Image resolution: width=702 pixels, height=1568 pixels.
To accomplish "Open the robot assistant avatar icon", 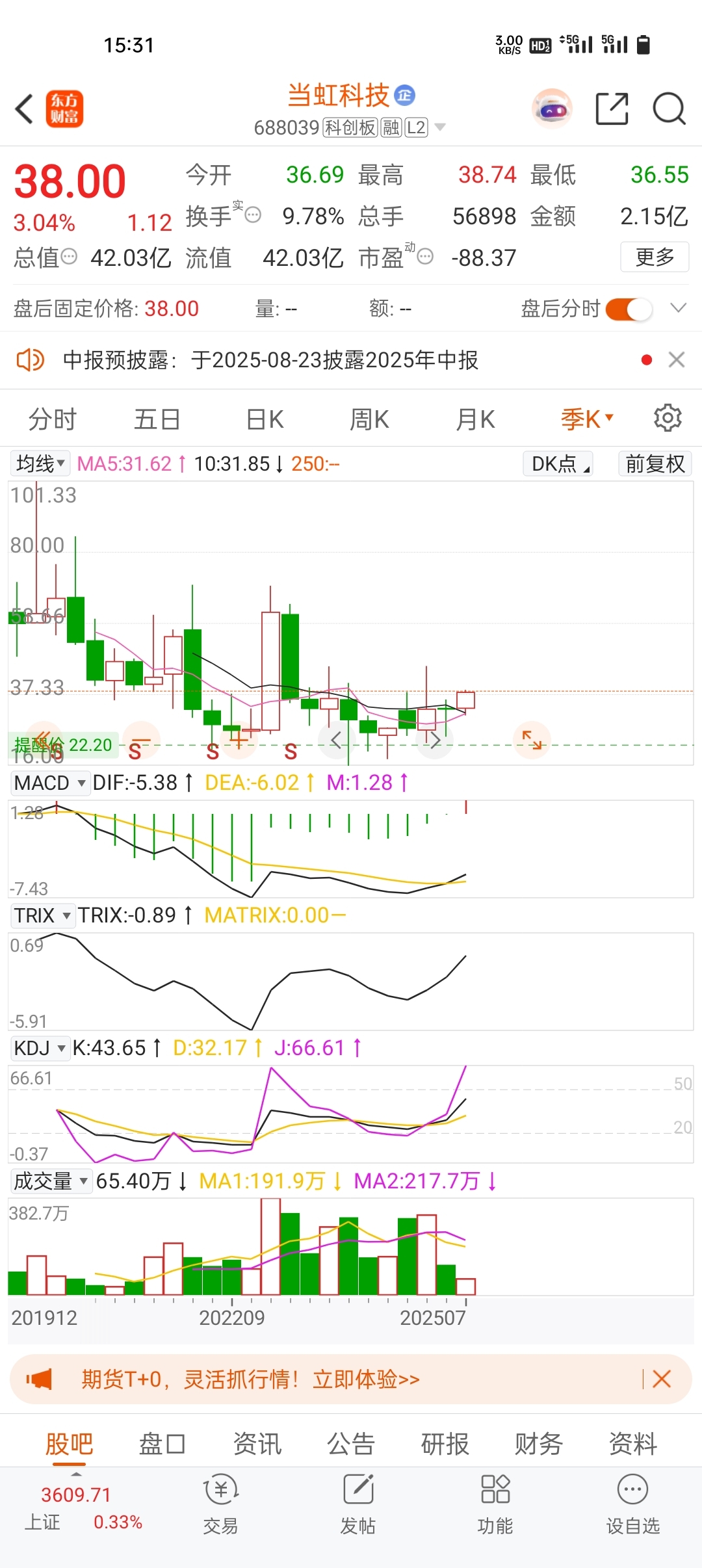I will 552,109.
